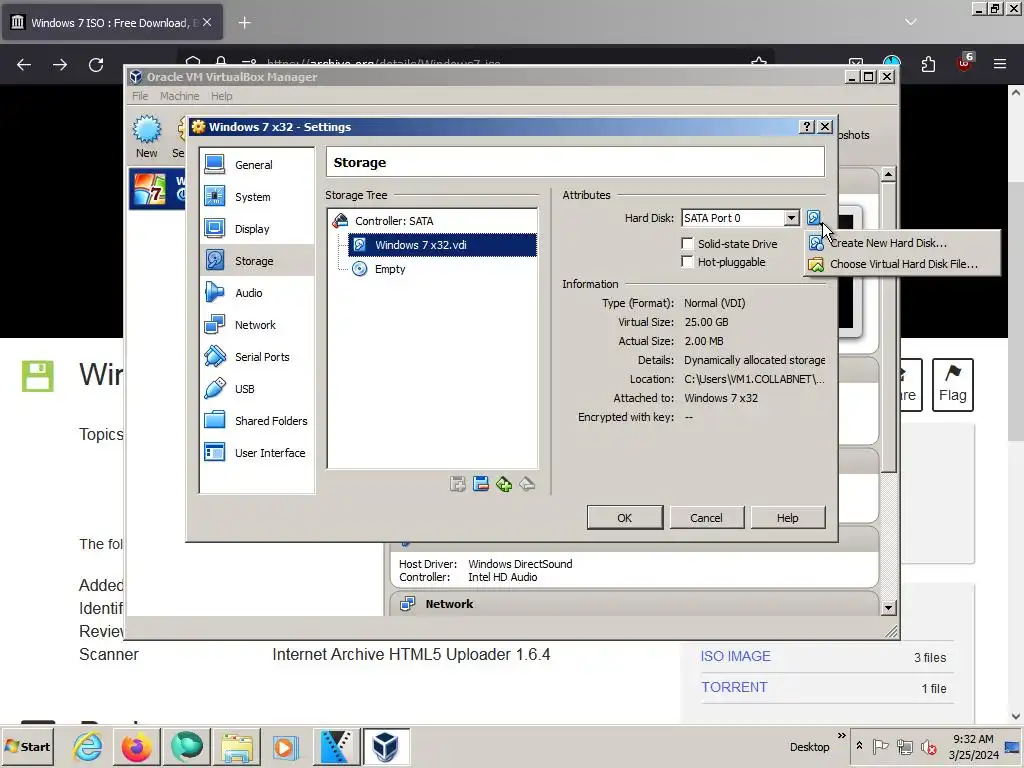The width and height of the screenshot is (1024, 768).
Task: Click scroll-down arrow of VirtualBox details scrollbar
Action: click(888, 607)
